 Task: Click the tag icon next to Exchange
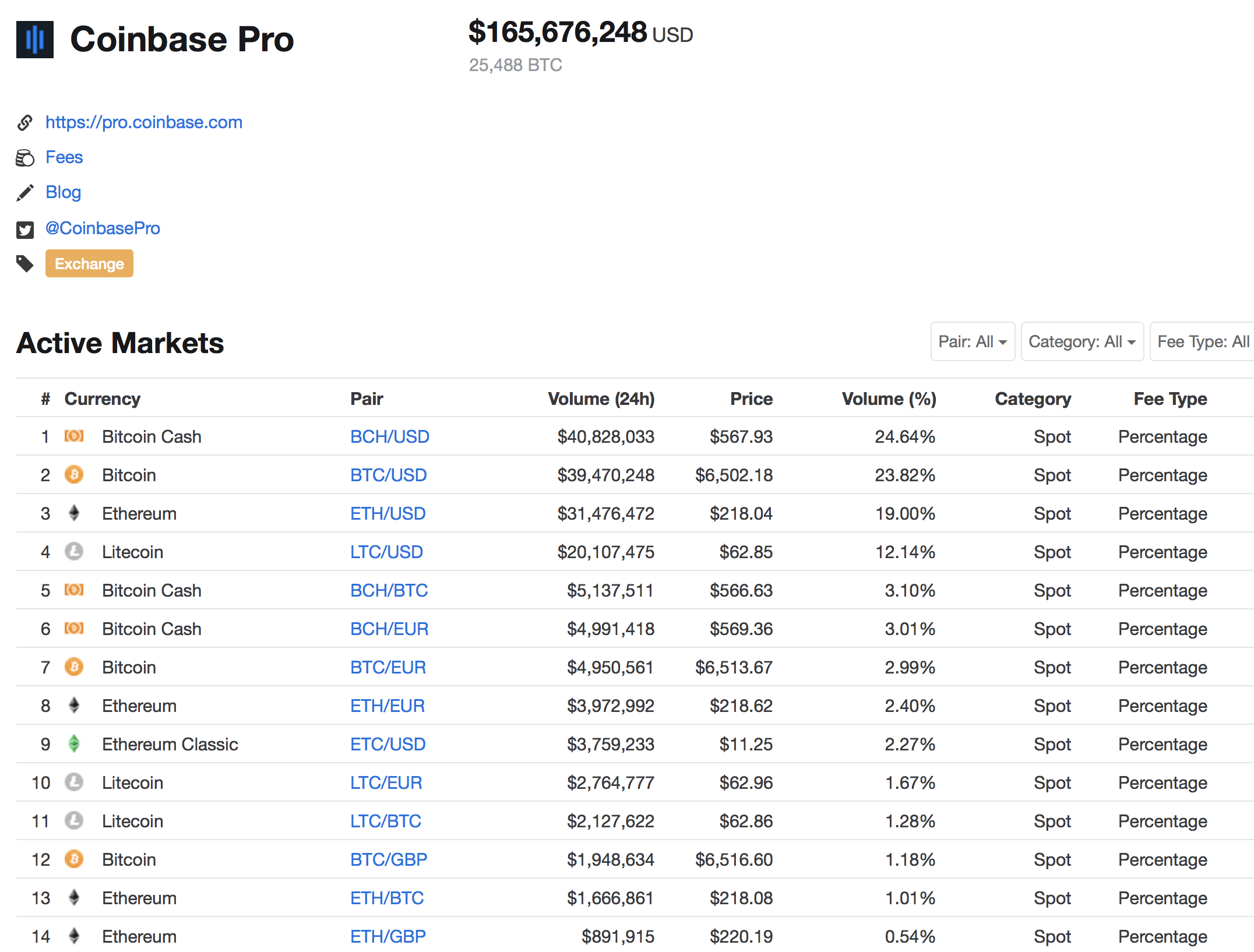25,264
